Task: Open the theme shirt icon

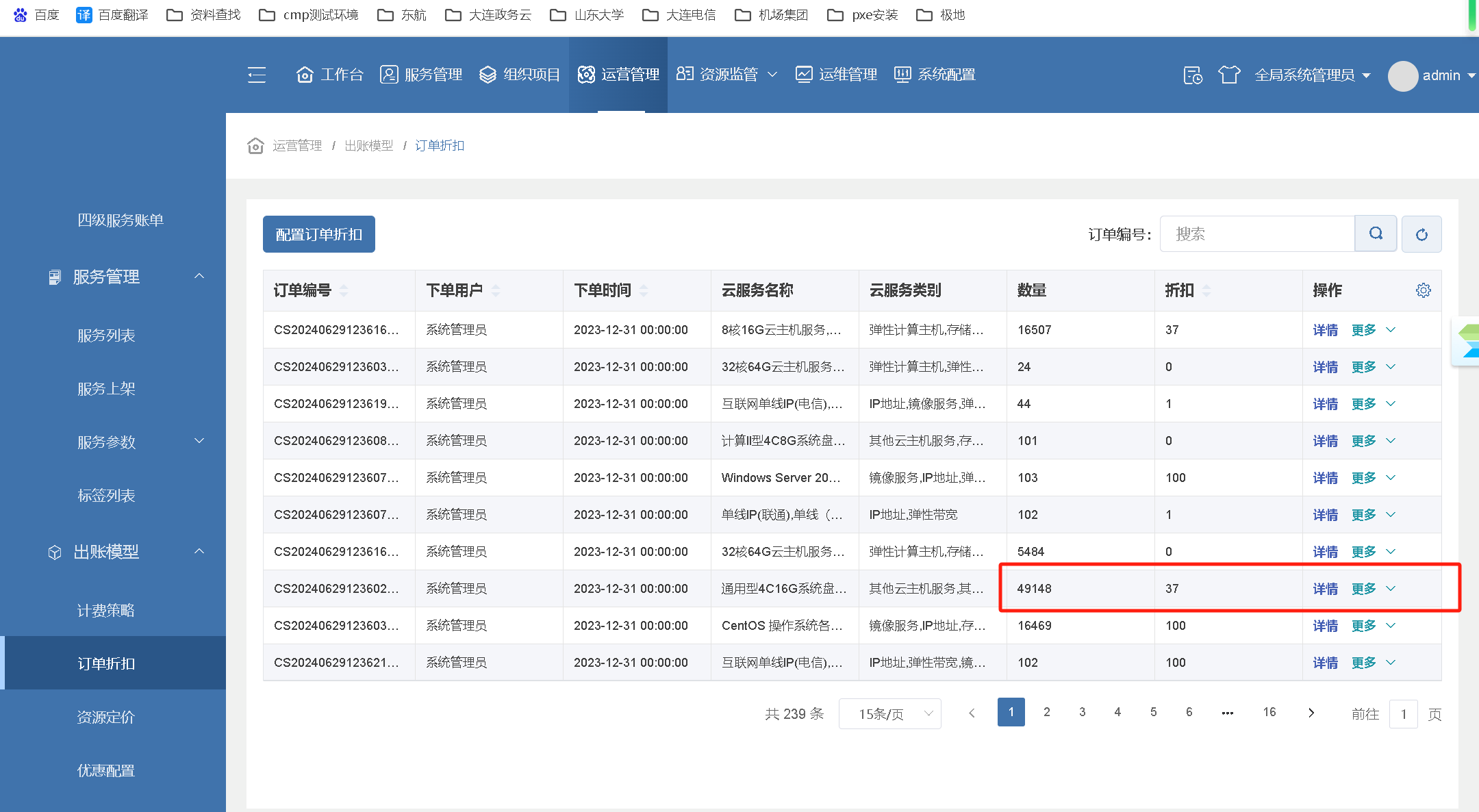Action: (1229, 75)
